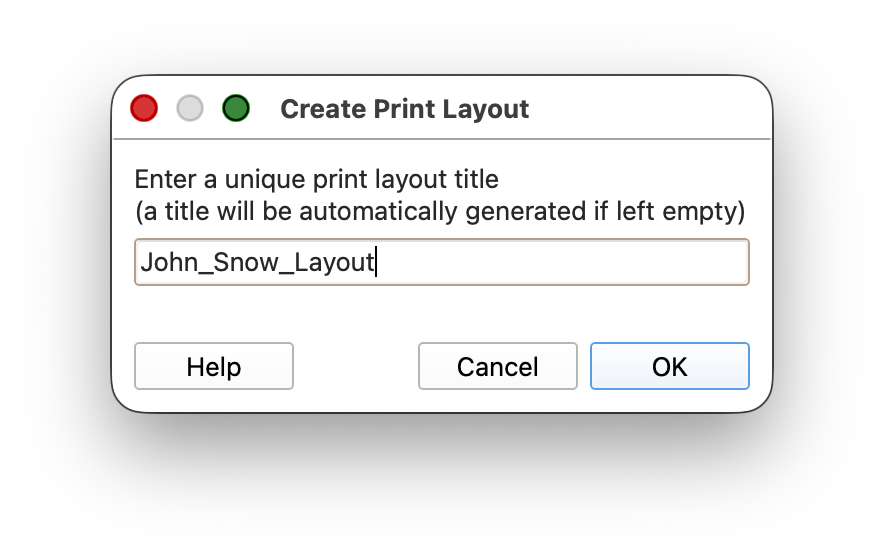The height and width of the screenshot is (560, 884).
Task: Click the "Enter a unique print layout title" label
Action: pos(316,180)
